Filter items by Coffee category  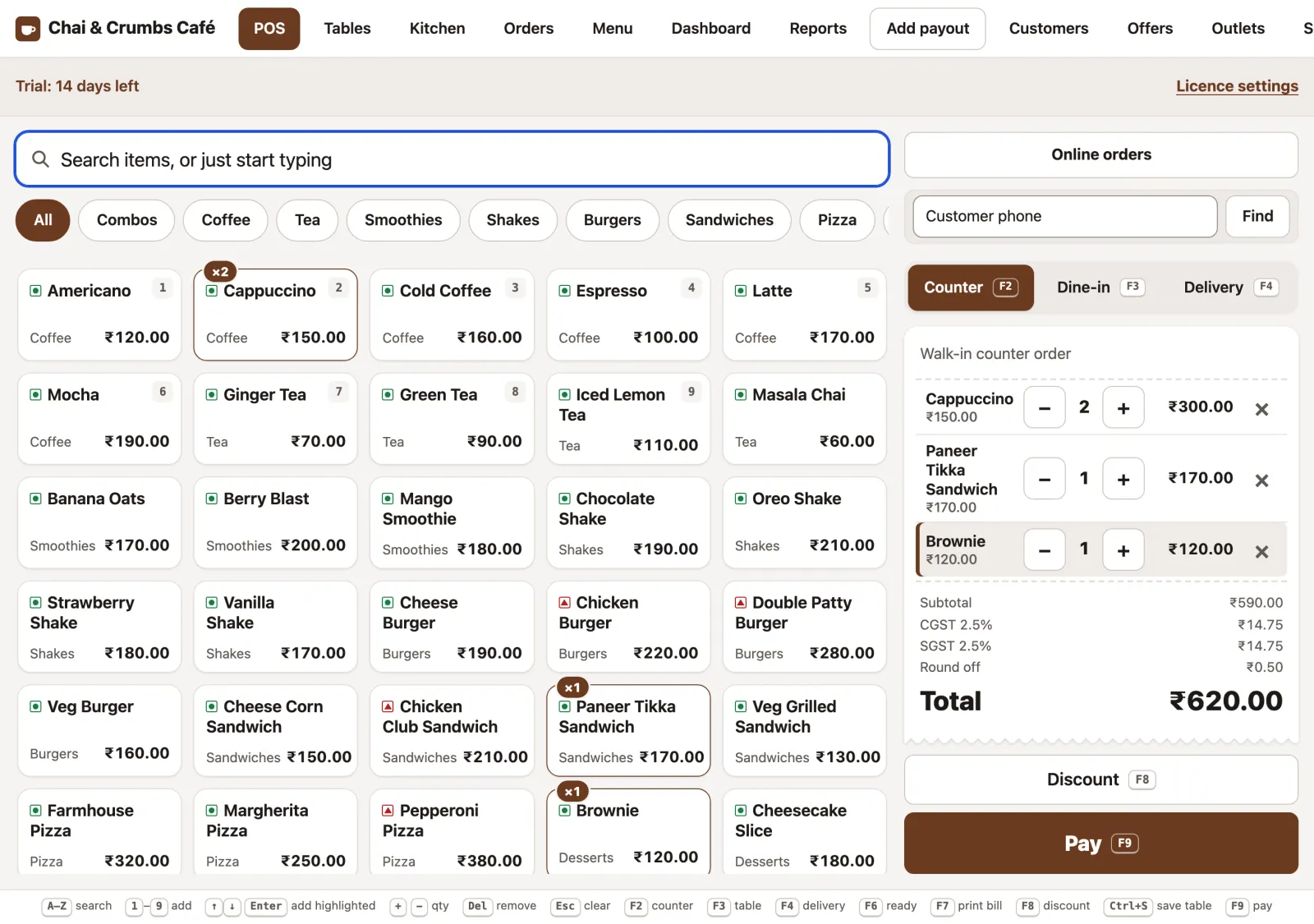[x=226, y=220]
